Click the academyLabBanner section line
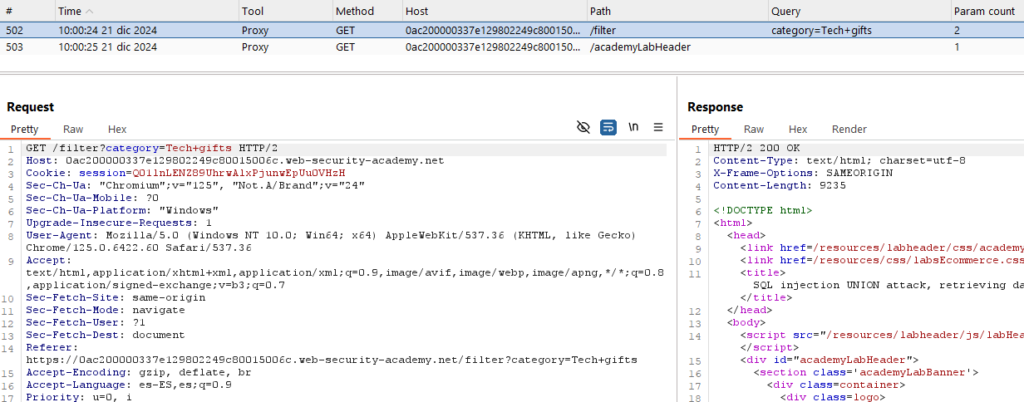Image resolution: width=1024 pixels, height=402 pixels. click(865, 372)
